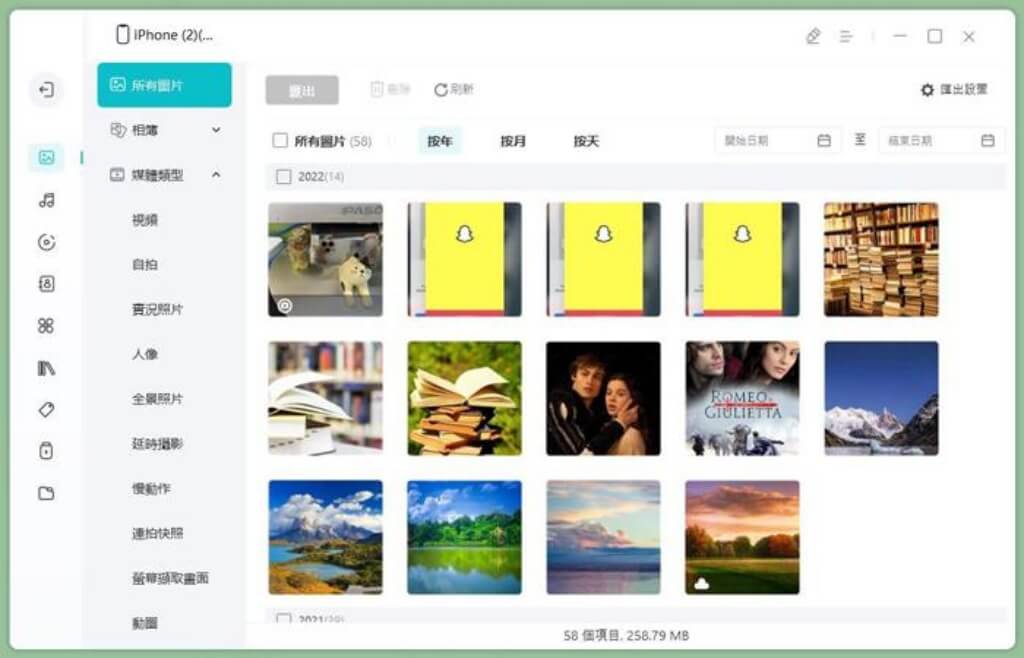The width and height of the screenshot is (1024, 658).
Task: Click the live photo badge on cat thumbnail
Action: 285,305
